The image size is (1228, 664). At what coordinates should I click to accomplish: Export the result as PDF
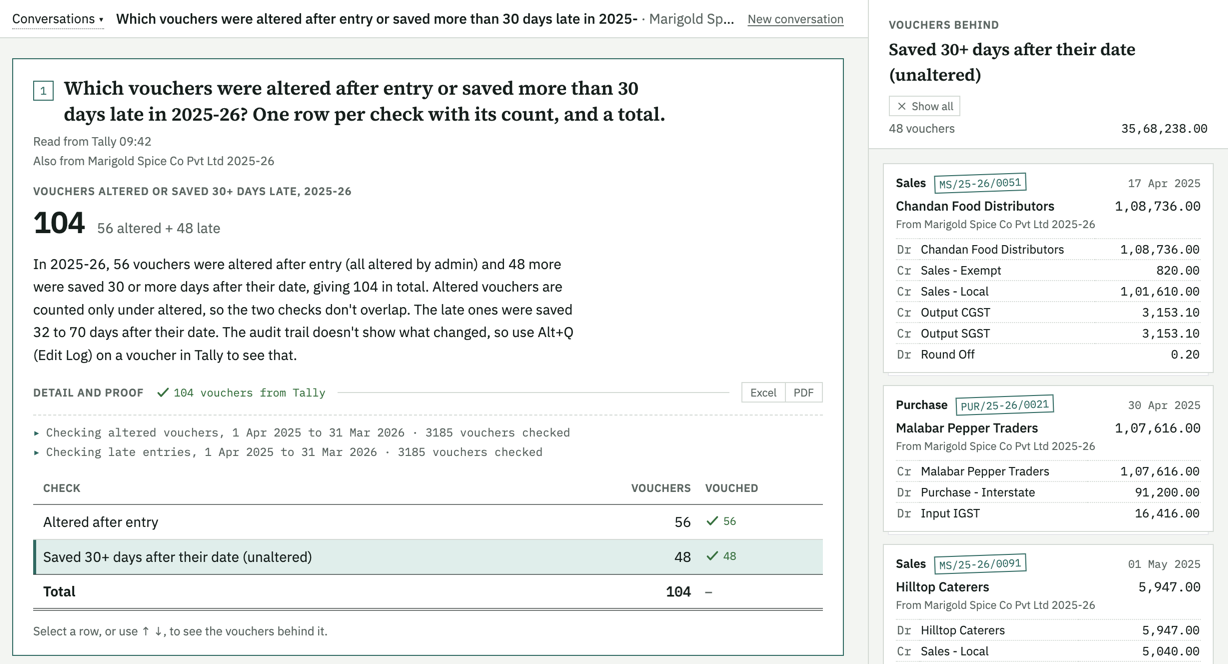[803, 392]
